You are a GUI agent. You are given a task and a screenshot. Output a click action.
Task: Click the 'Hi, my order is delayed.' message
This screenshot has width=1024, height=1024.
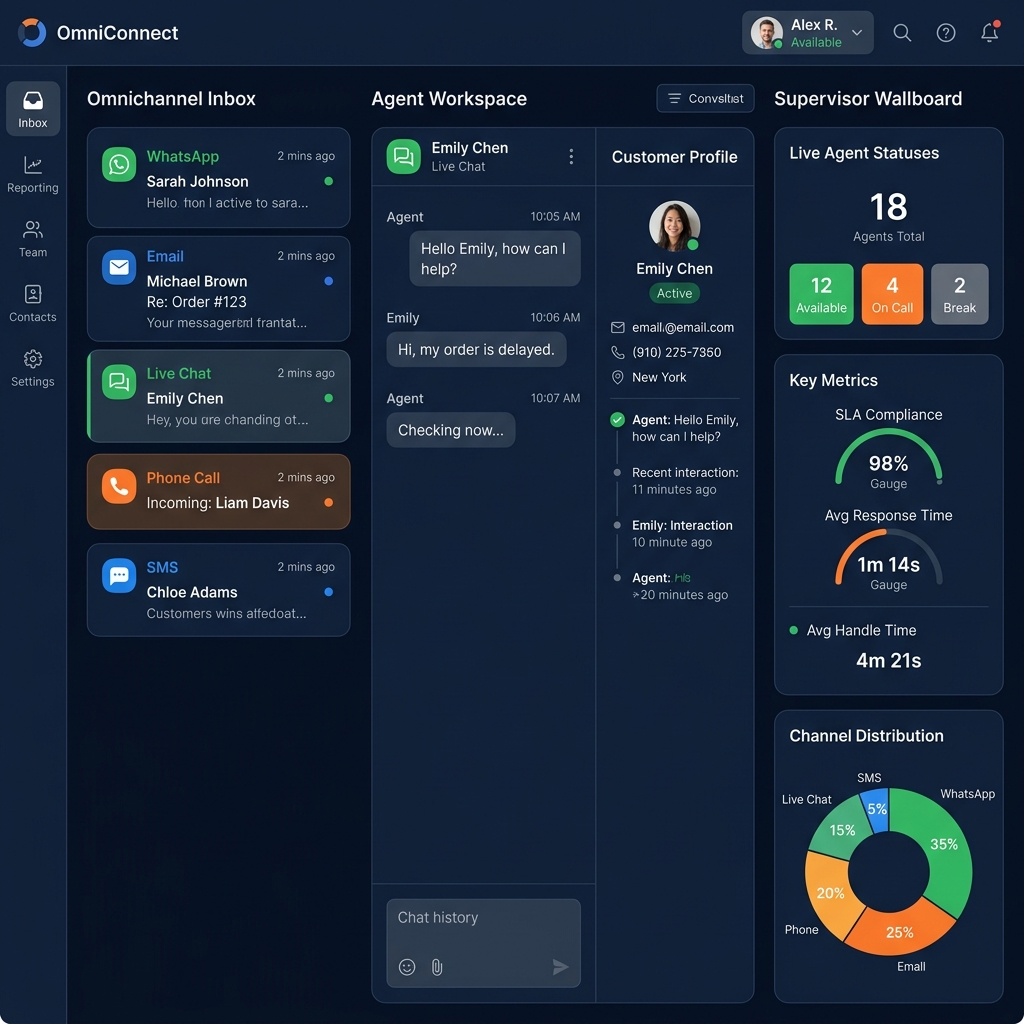pyautogui.click(x=476, y=349)
